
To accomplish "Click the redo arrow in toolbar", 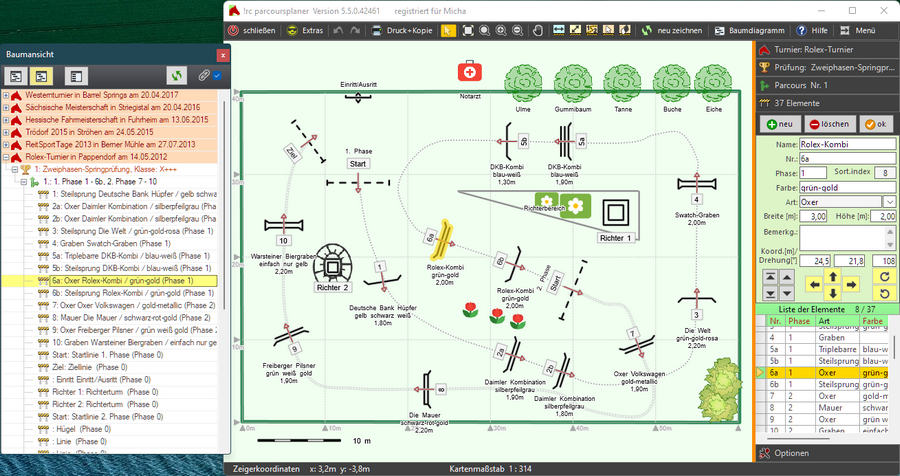I will 355,30.
